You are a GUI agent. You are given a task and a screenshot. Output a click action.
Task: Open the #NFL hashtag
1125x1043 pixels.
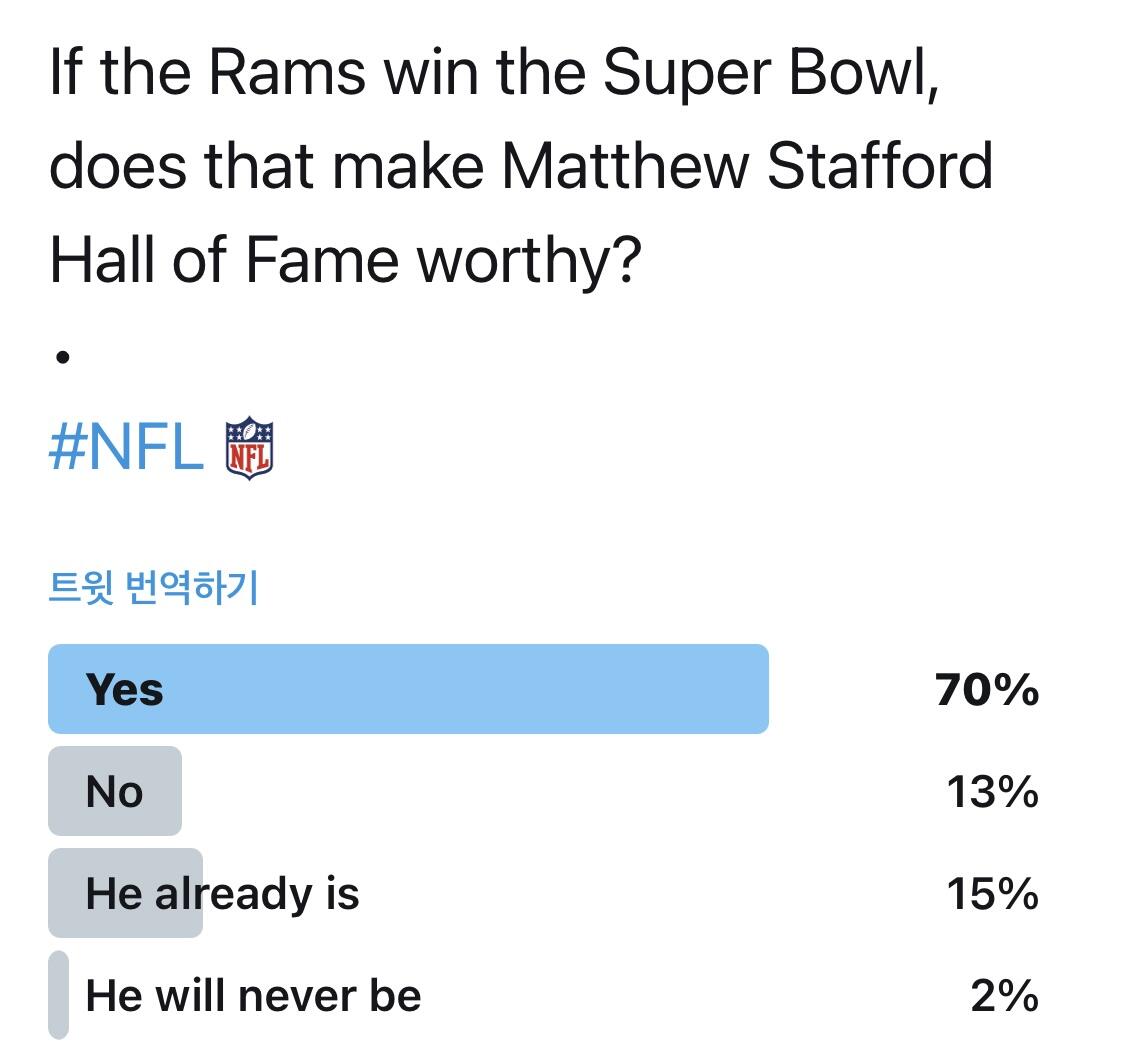click(125, 448)
